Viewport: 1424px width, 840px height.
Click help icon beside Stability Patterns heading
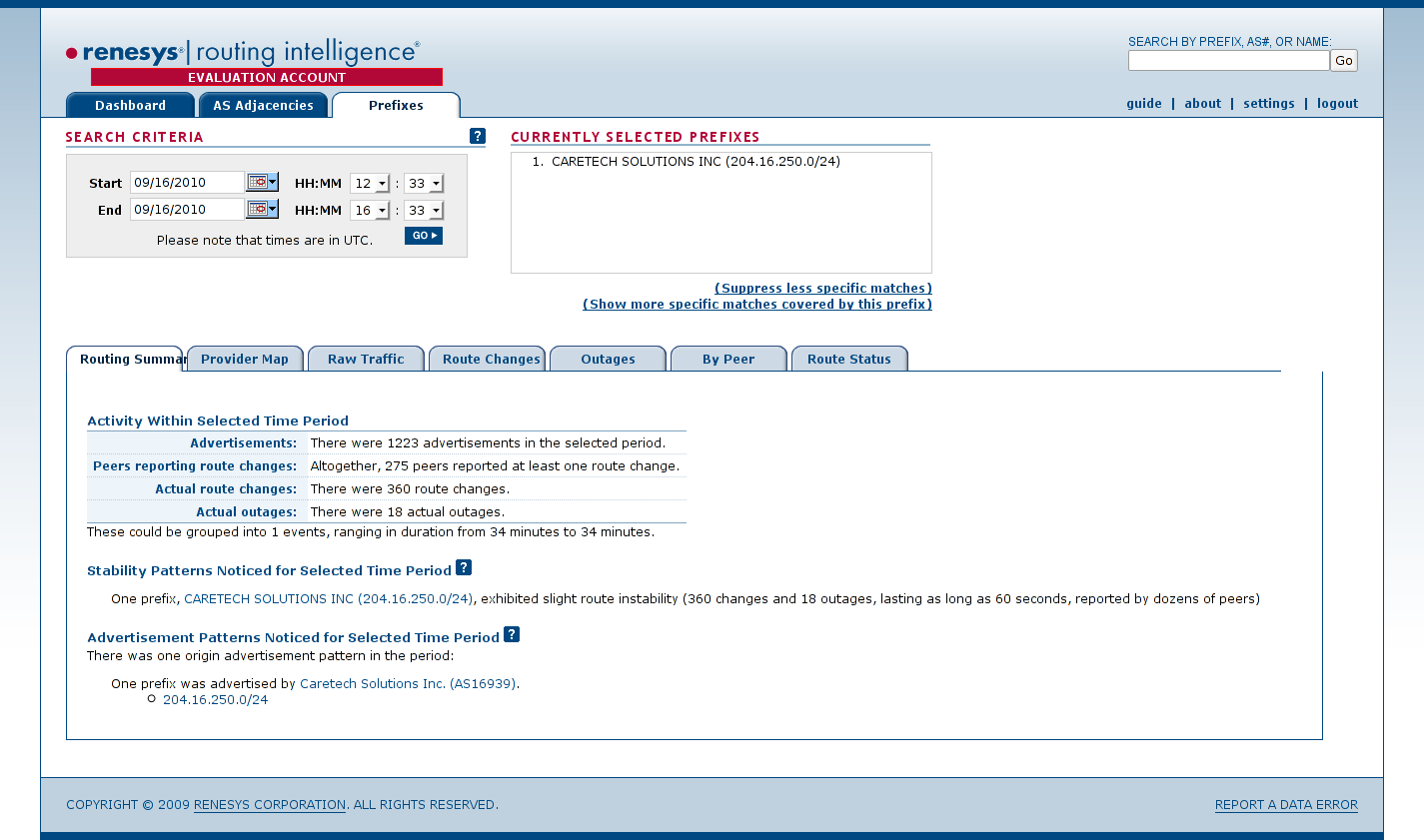point(464,568)
